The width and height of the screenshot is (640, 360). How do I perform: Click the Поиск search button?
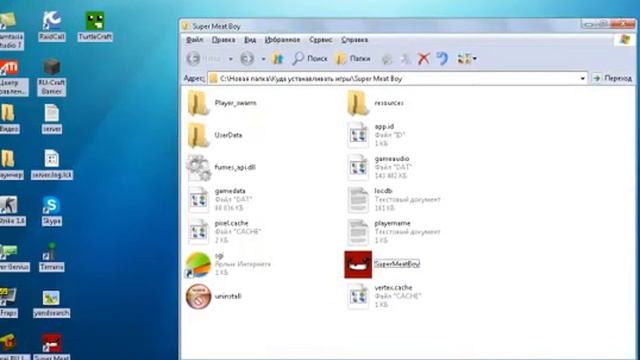[x=310, y=59]
